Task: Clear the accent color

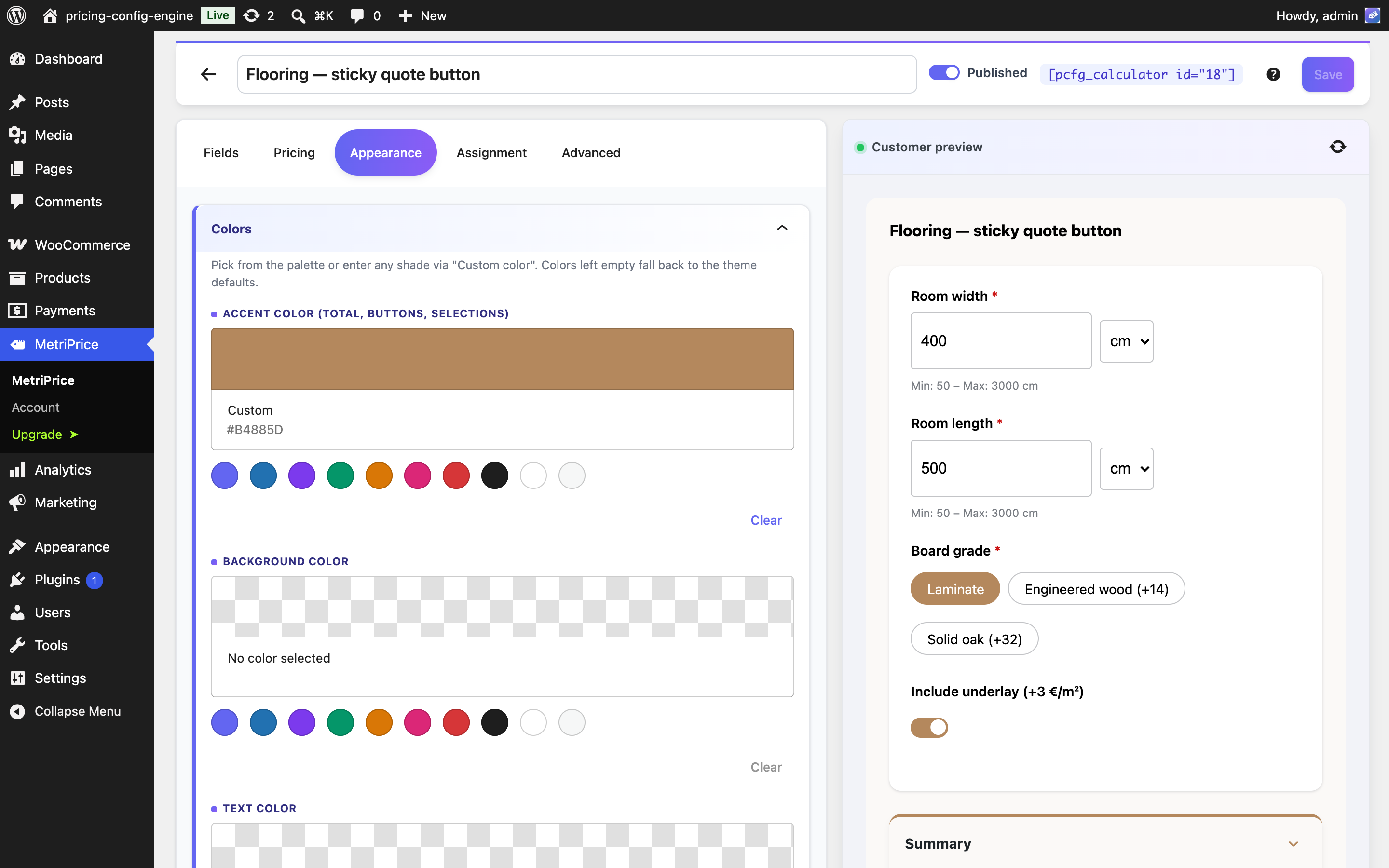Action: [x=766, y=520]
